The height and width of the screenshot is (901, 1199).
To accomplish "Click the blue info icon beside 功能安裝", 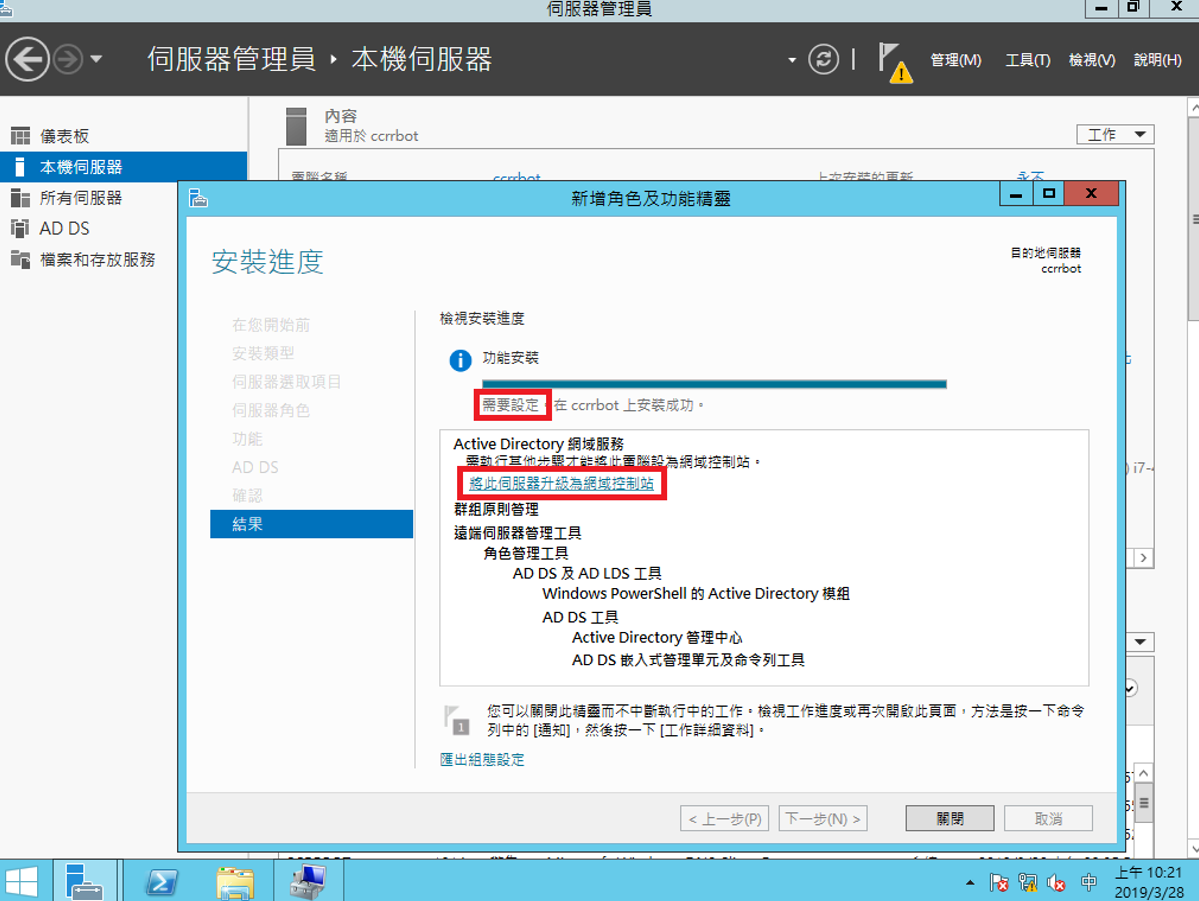I will point(460,360).
